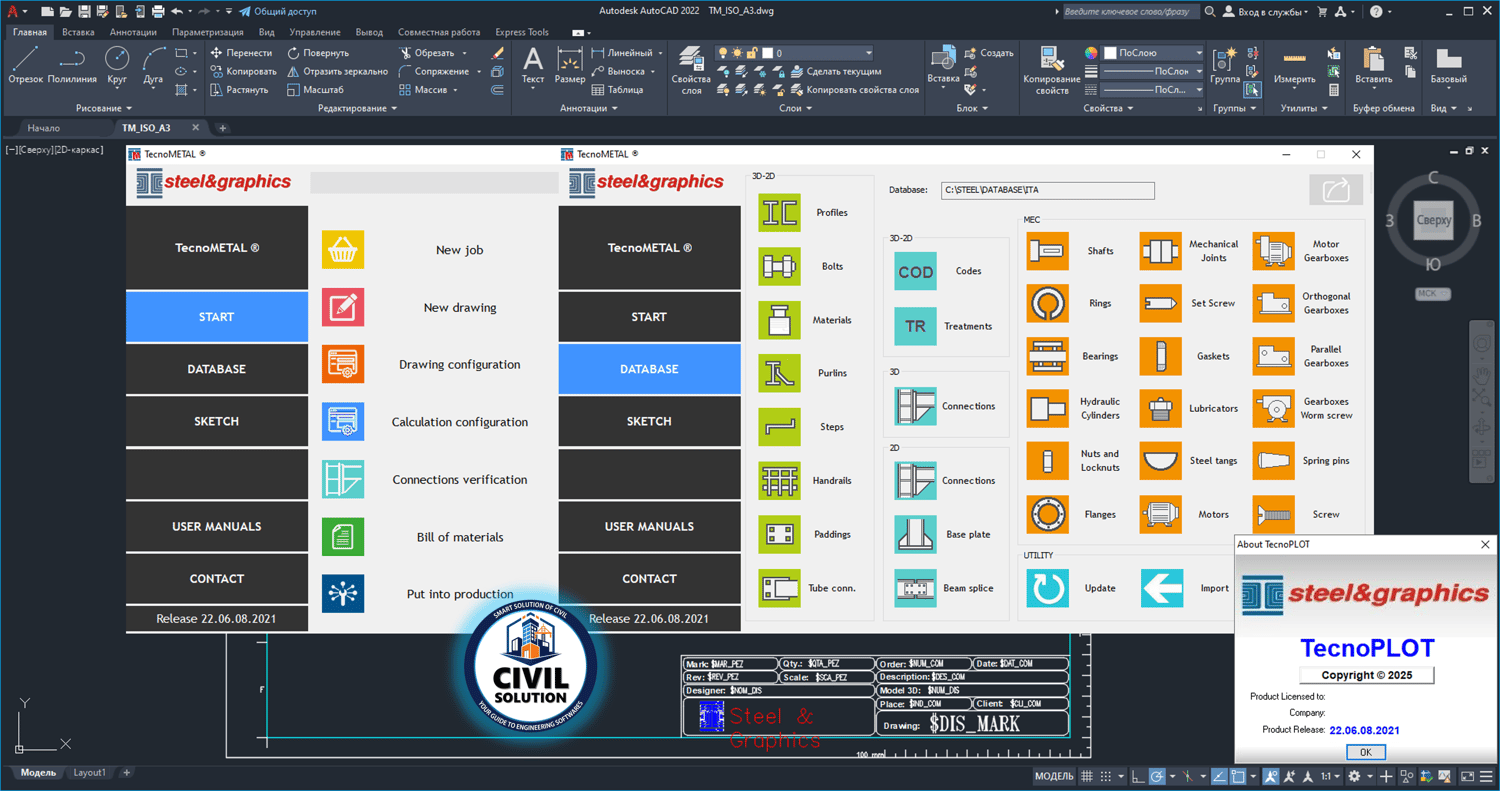This screenshot has height=791, width=1500.
Task: Select DATABASE in left TecnoMETAL window
Action: coord(217,369)
